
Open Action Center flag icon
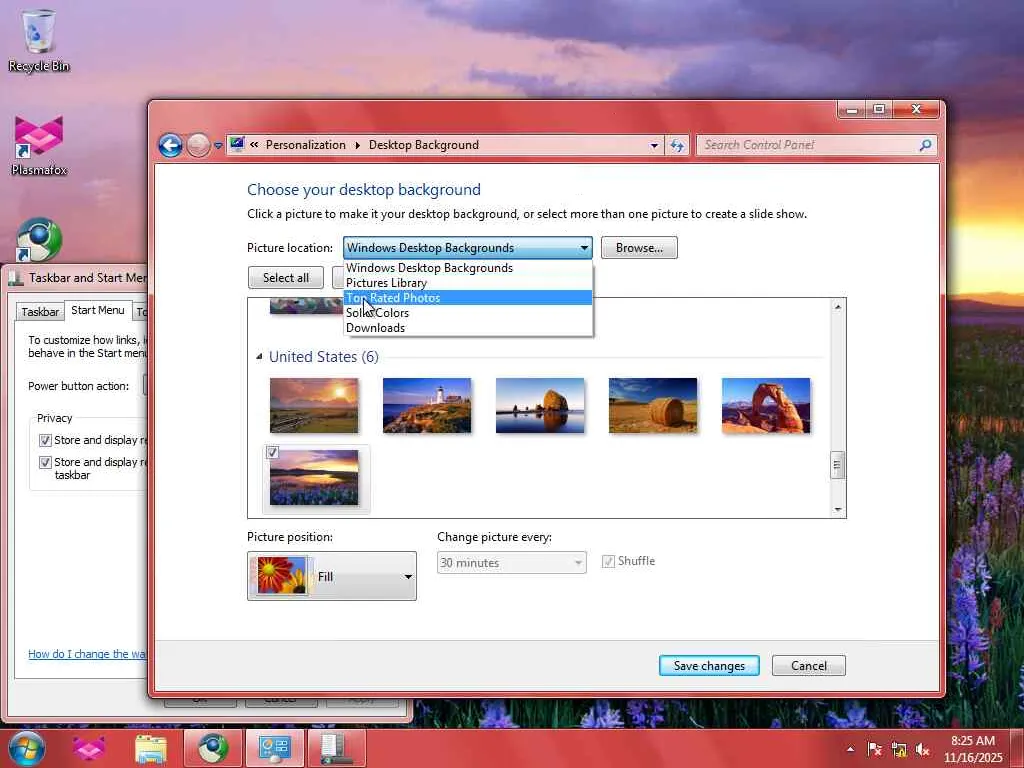[874, 749]
